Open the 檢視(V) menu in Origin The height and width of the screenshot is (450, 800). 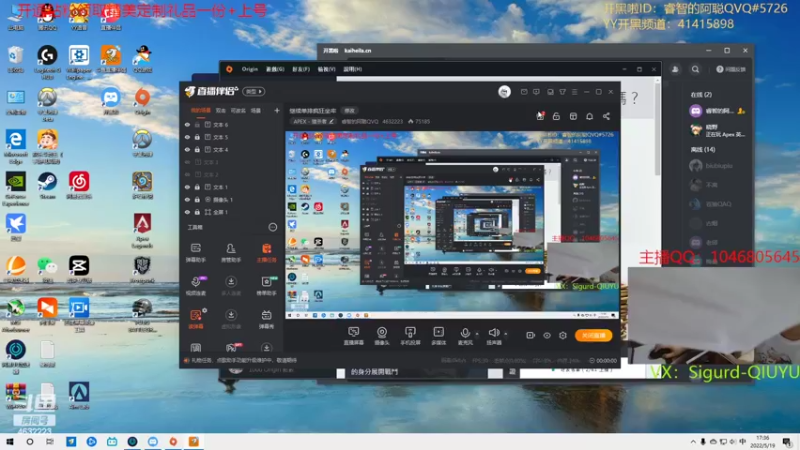pyautogui.click(x=327, y=69)
